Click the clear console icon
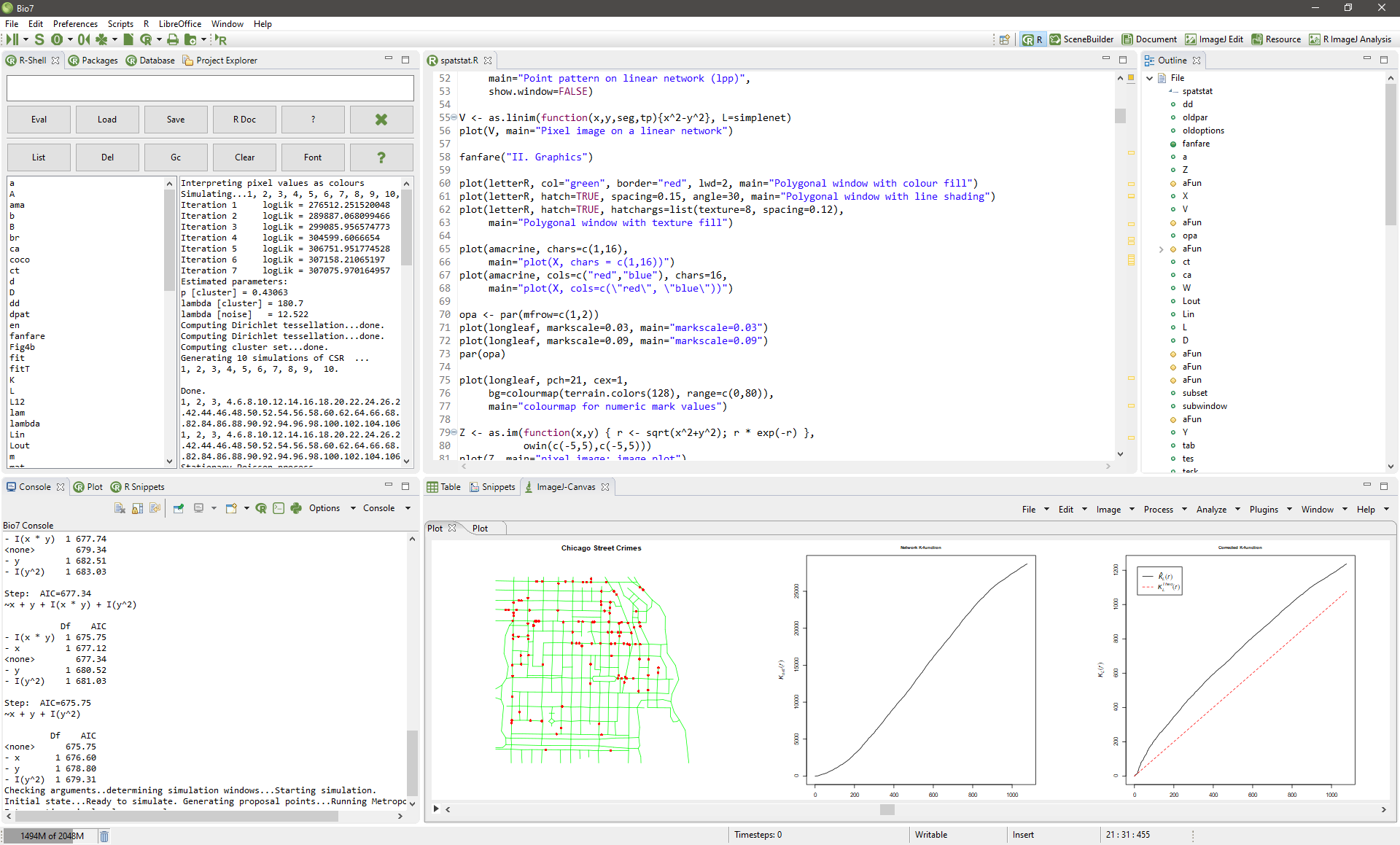 coord(120,508)
